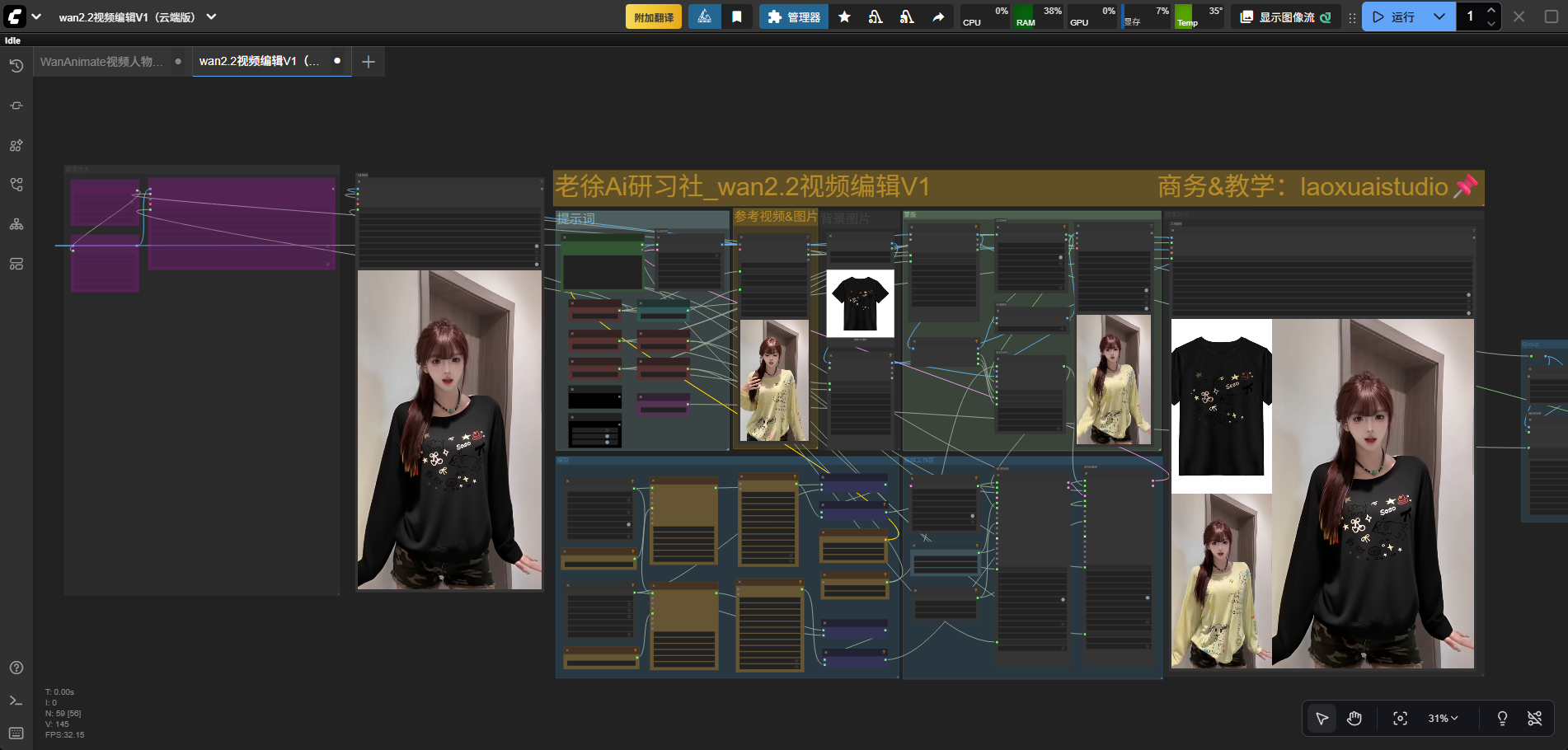
Task: Switch to the WanAnimate workflow tab
Action: coord(101,62)
